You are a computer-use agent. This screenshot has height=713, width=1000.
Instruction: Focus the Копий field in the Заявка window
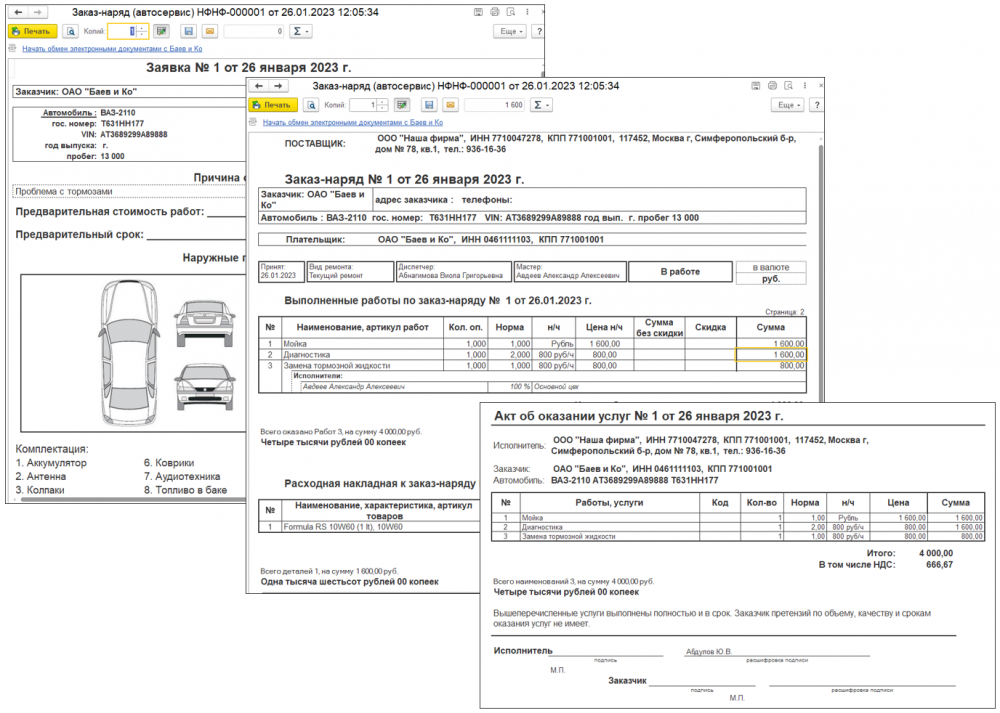[122, 31]
